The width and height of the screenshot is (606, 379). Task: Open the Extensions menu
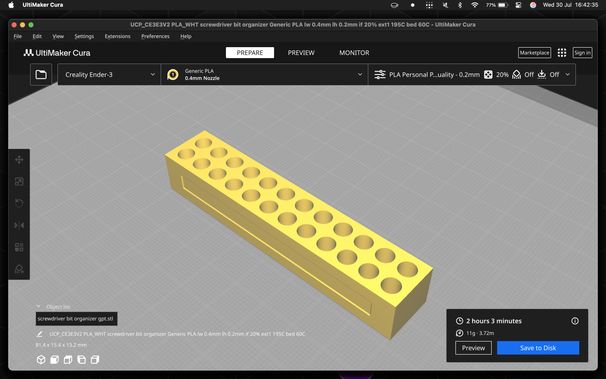[x=117, y=36]
